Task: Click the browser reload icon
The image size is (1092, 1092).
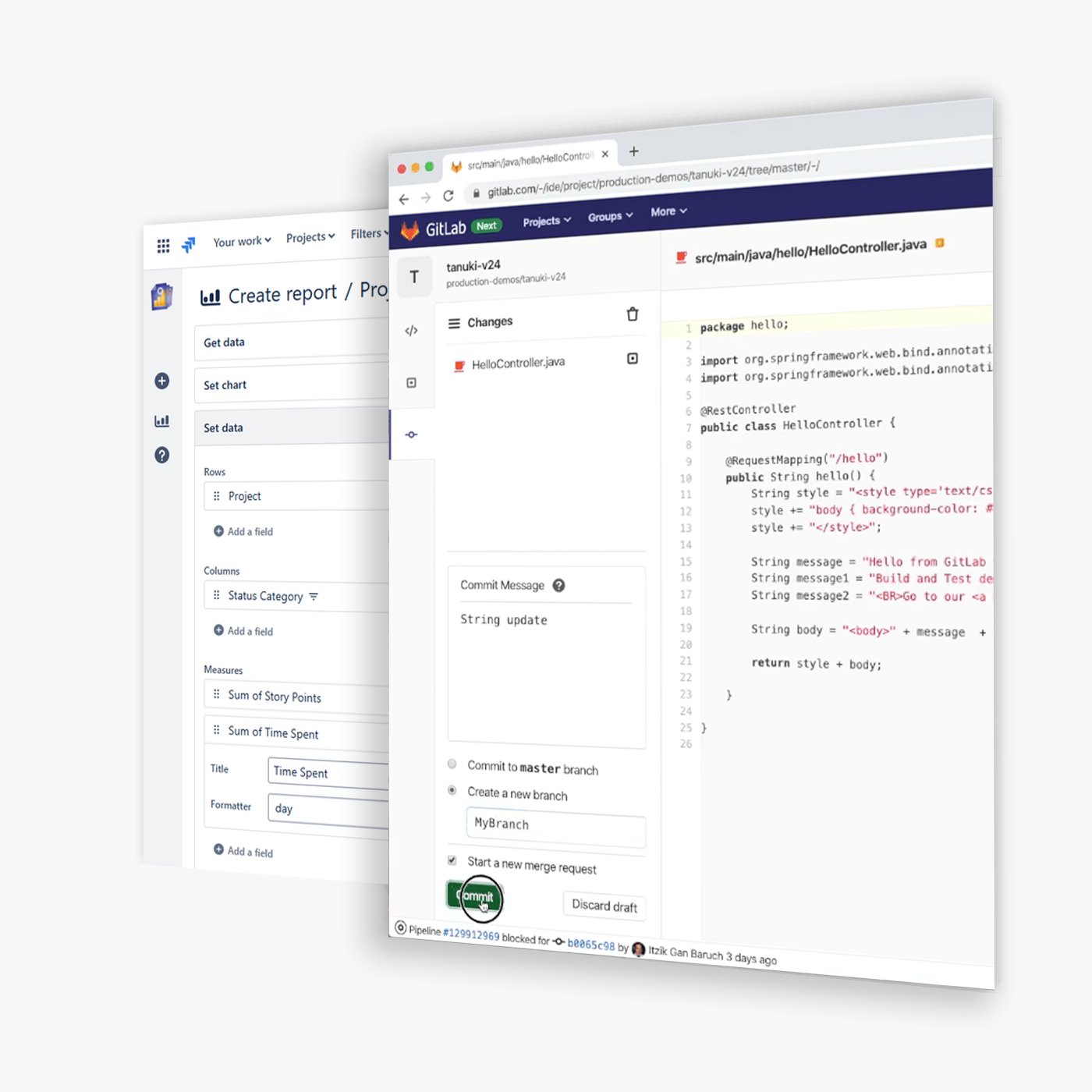Action: [448, 196]
